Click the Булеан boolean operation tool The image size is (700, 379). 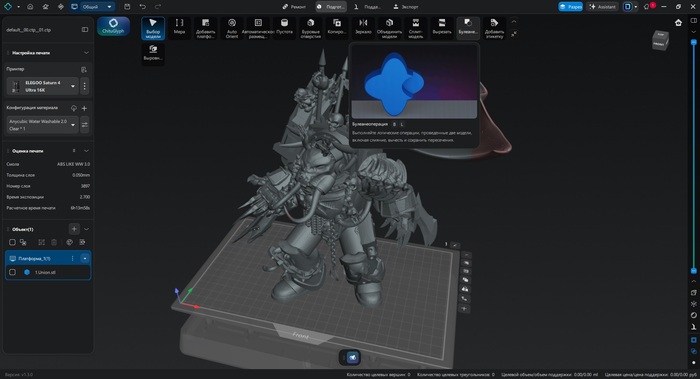click(x=468, y=28)
